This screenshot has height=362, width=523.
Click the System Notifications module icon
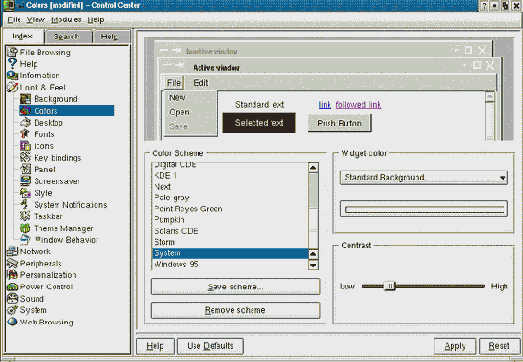[24, 204]
